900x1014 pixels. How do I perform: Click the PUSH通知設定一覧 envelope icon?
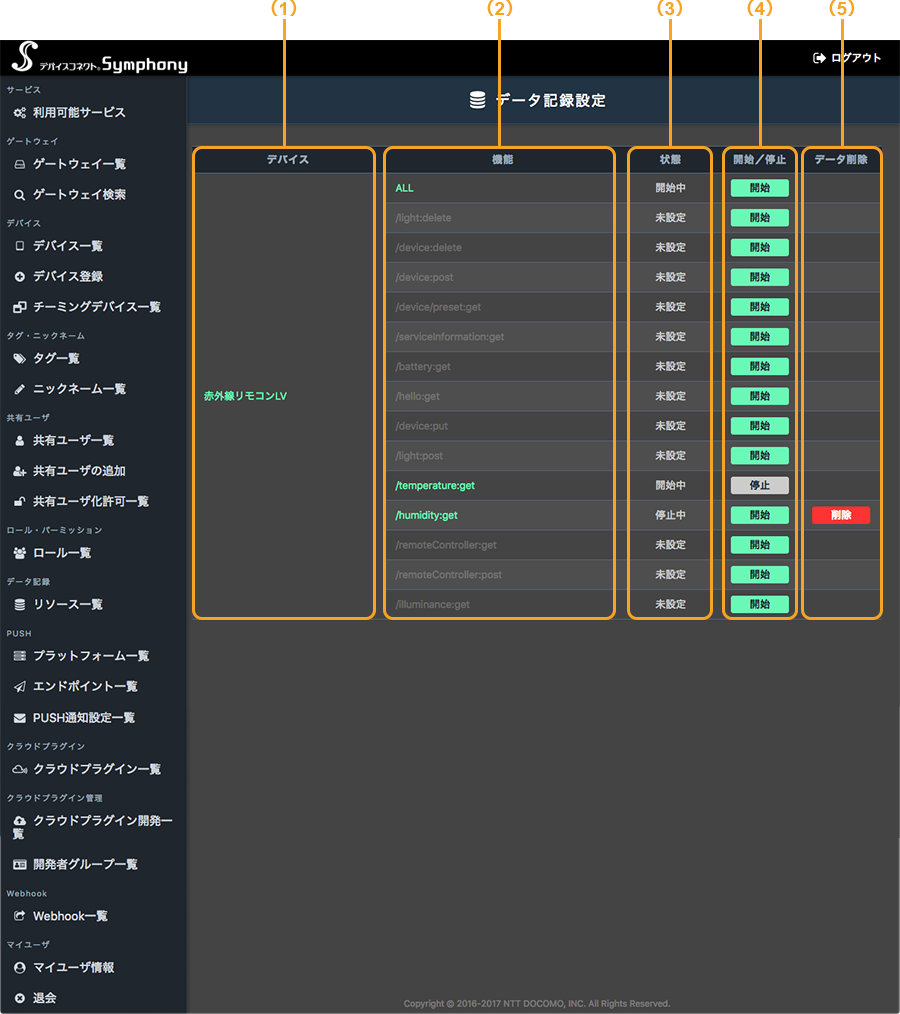pos(20,718)
